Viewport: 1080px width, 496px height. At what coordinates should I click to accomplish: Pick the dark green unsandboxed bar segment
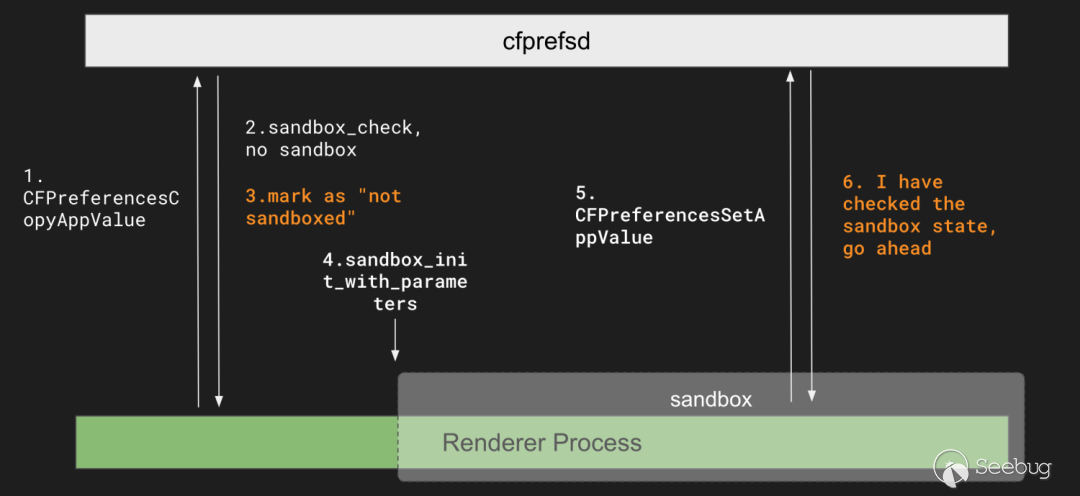[237, 442]
